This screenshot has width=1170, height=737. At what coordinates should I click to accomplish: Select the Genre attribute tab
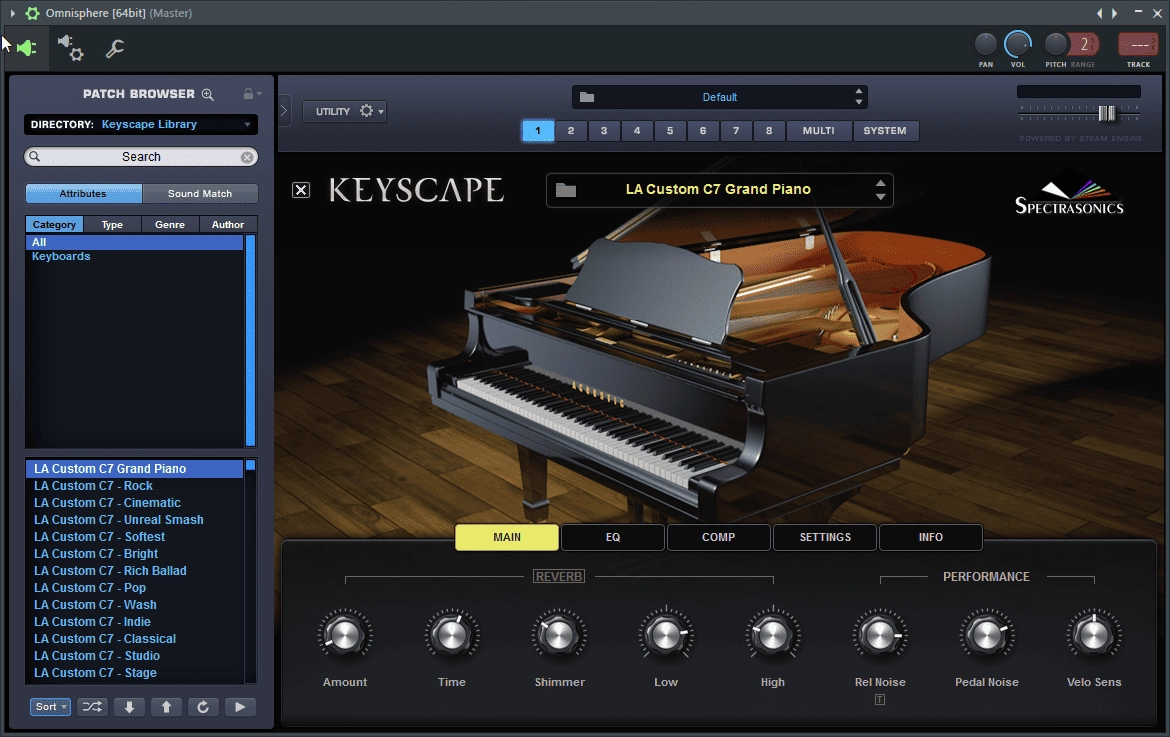(170, 225)
